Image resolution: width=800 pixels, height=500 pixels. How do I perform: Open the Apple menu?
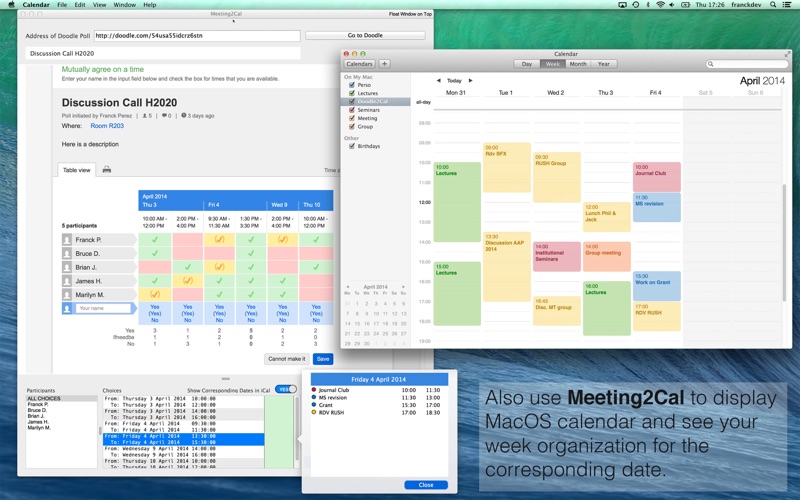(x=11, y=5)
